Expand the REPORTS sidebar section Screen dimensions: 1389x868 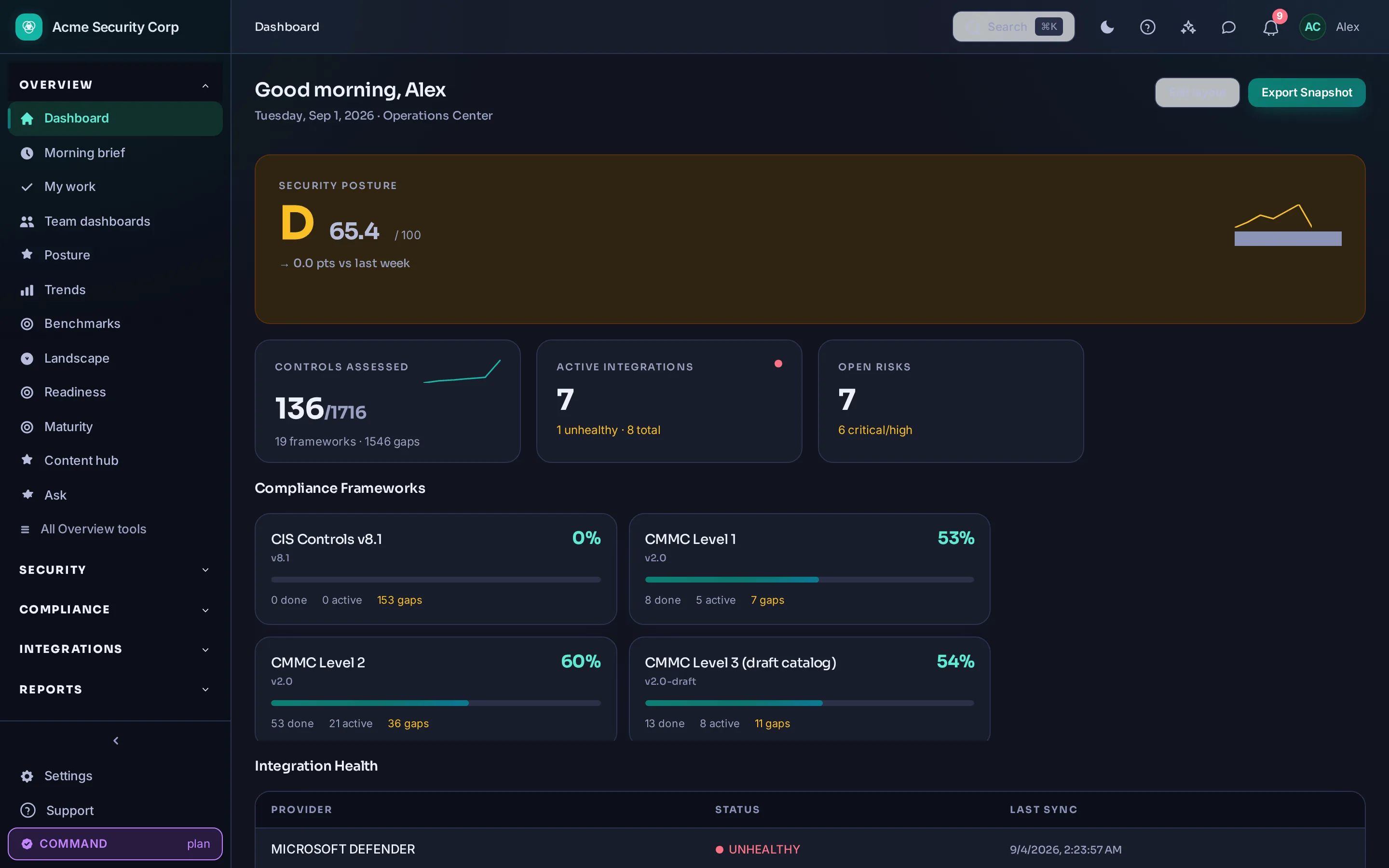115,690
